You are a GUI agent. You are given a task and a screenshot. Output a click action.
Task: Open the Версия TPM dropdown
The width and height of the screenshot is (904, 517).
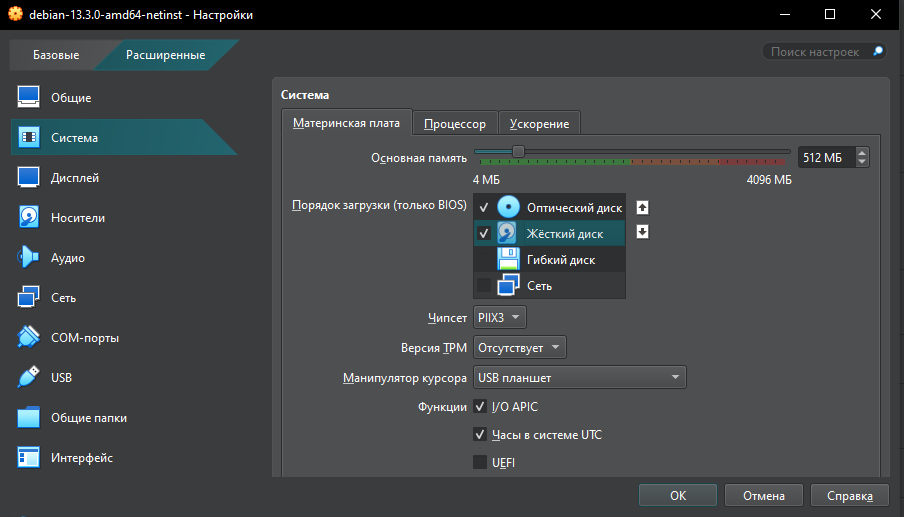tap(520, 348)
